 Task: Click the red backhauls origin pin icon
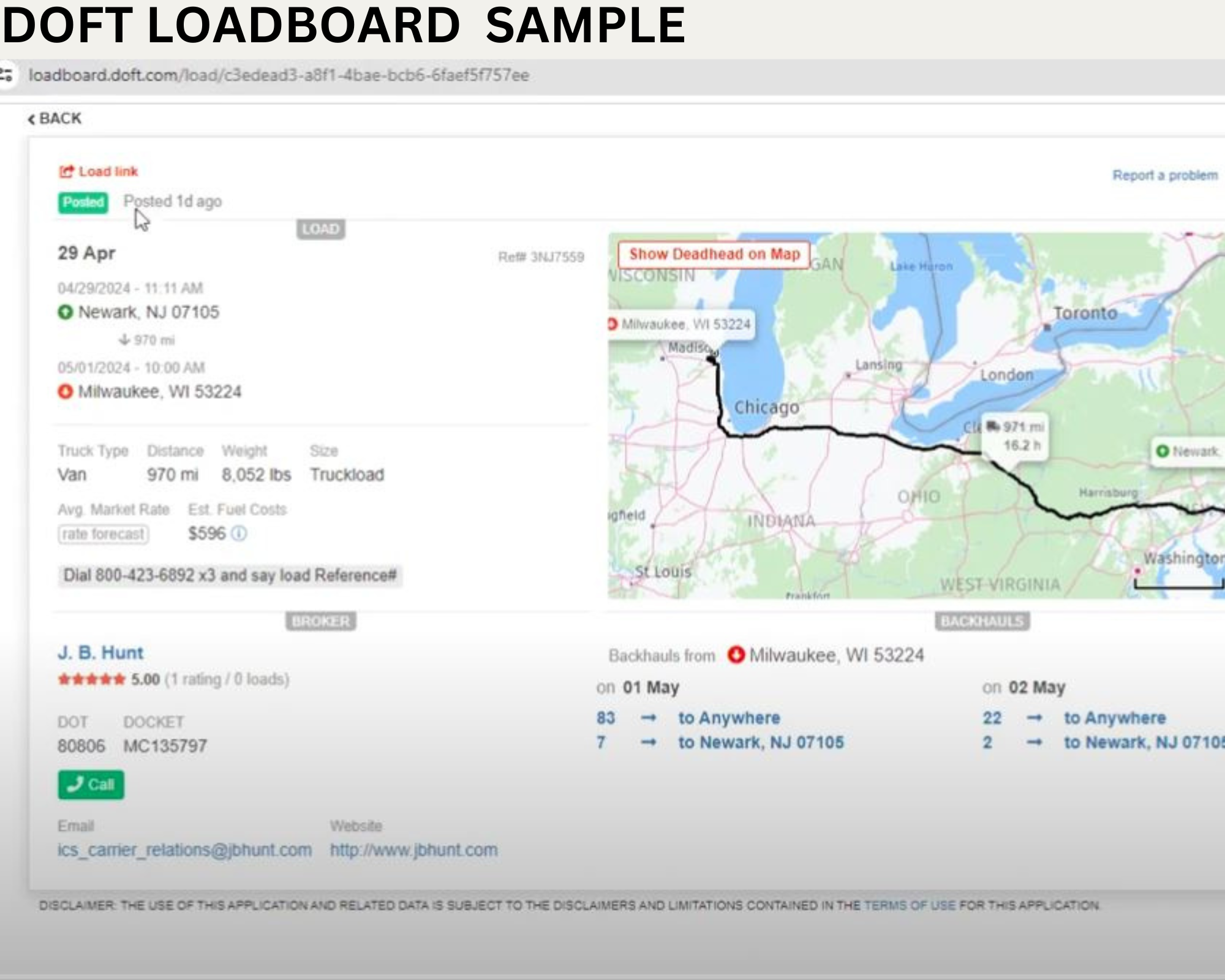pyautogui.click(x=736, y=655)
